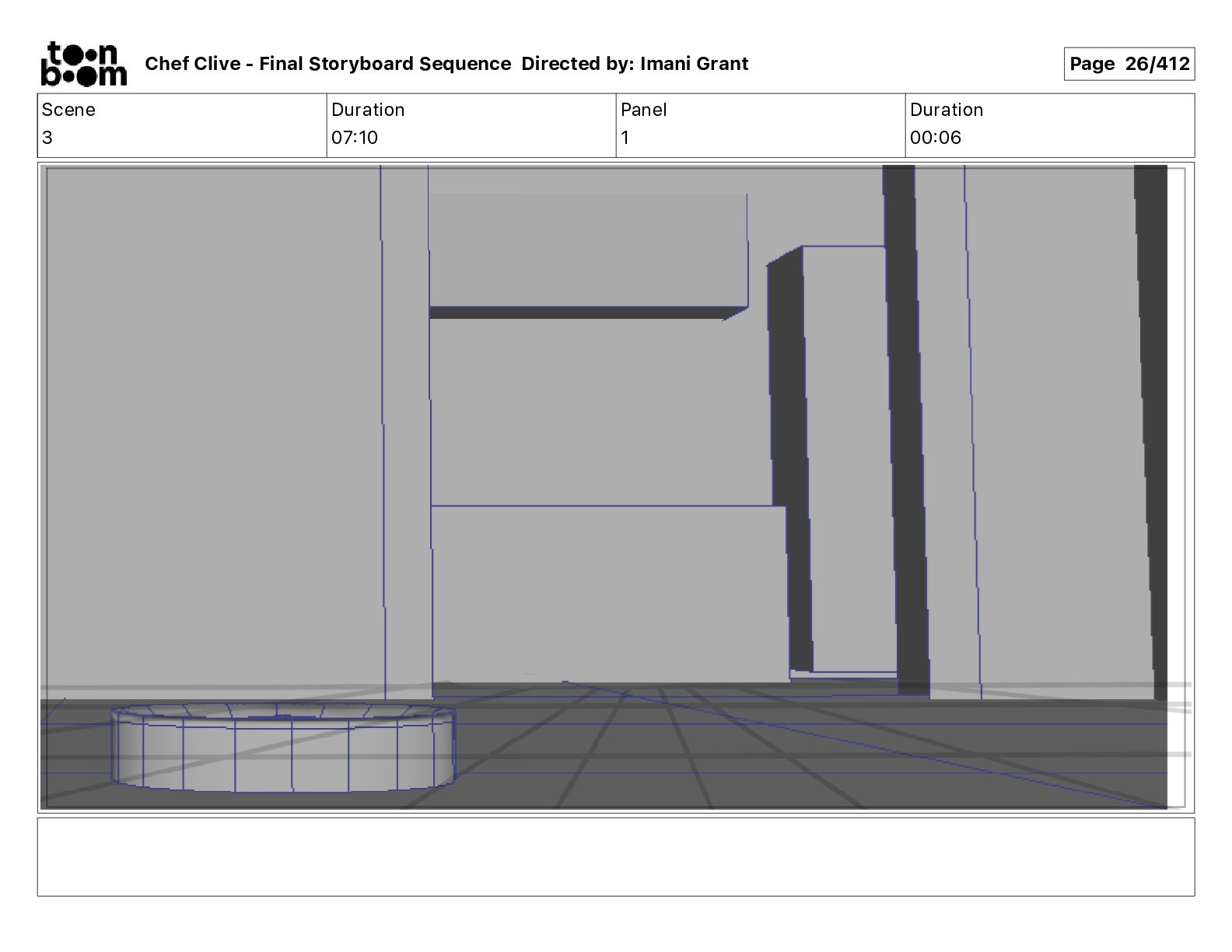The image size is (1232, 952).
Task: Click the Toon Boom logo
Action: click(83, 63)
